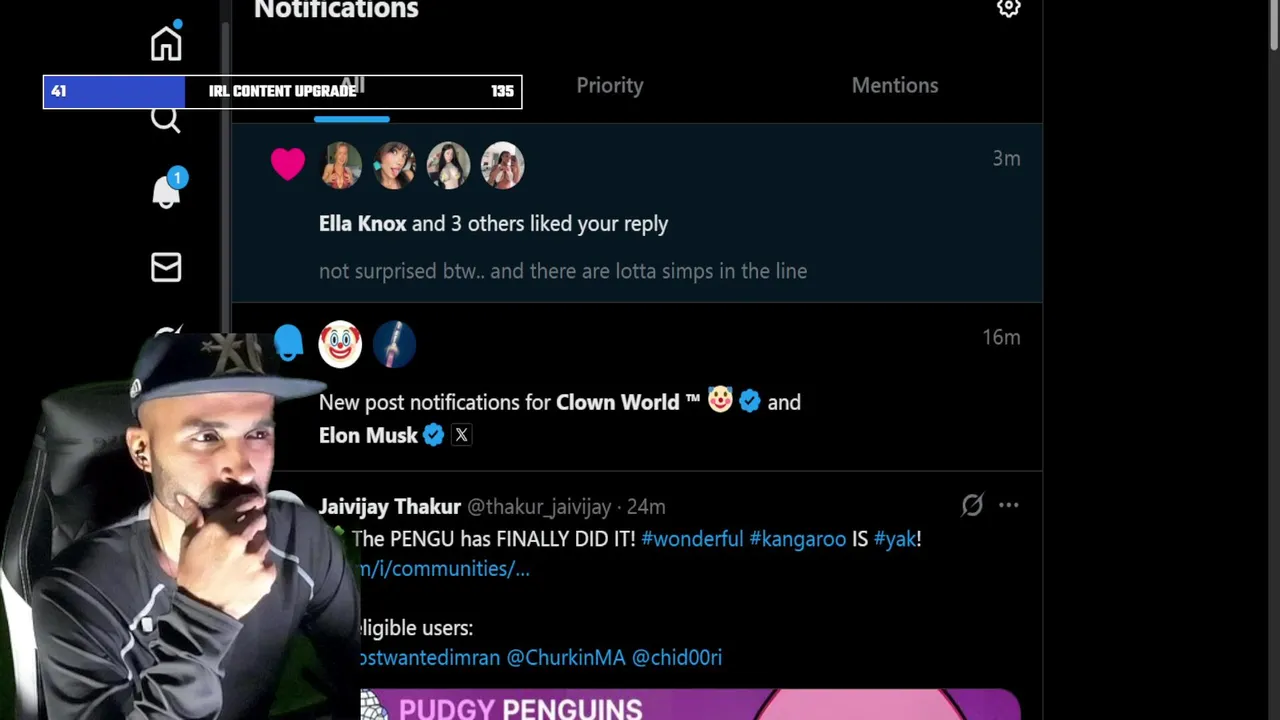Click the Grok icon on Jaivijay post
The height and width of the screenshot is (720, 1280).
[x=972, y=506]
